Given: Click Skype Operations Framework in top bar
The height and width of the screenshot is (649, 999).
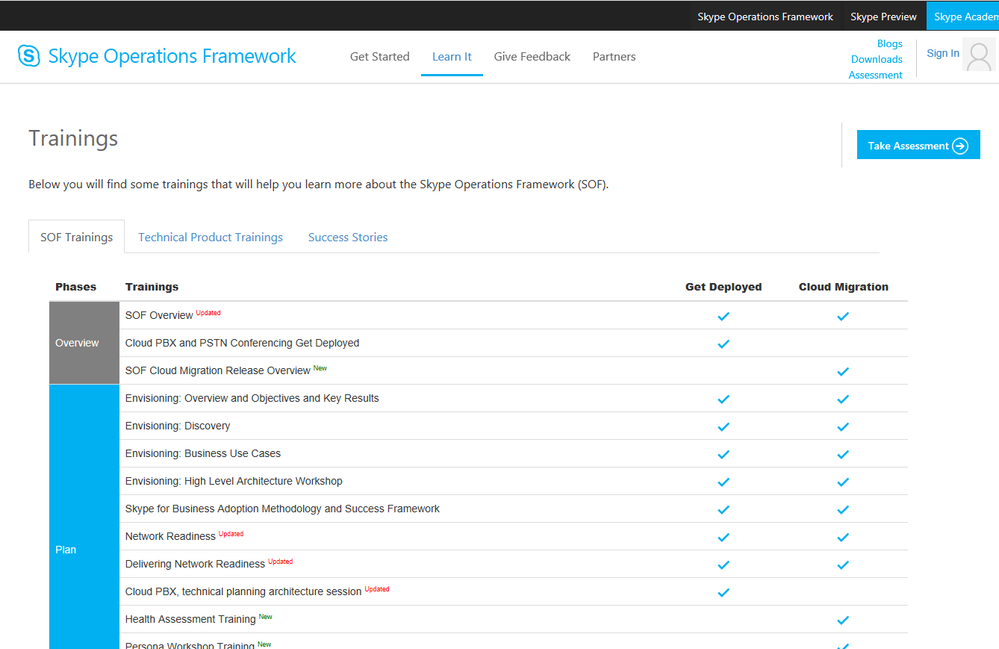Looking at the screenshot, I should click(765, 17).
